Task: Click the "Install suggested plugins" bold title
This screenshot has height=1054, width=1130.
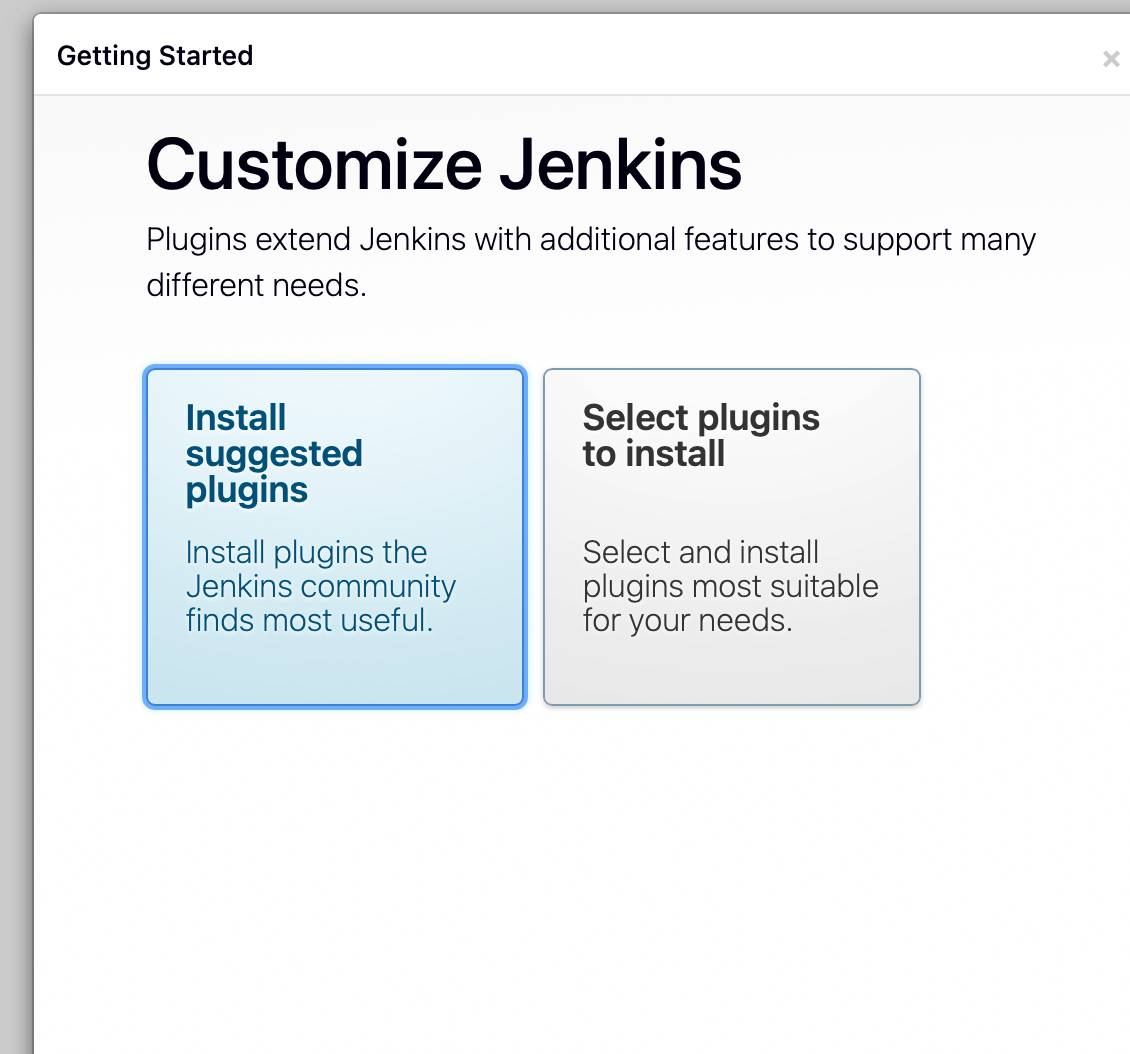Action: point(273,454)
